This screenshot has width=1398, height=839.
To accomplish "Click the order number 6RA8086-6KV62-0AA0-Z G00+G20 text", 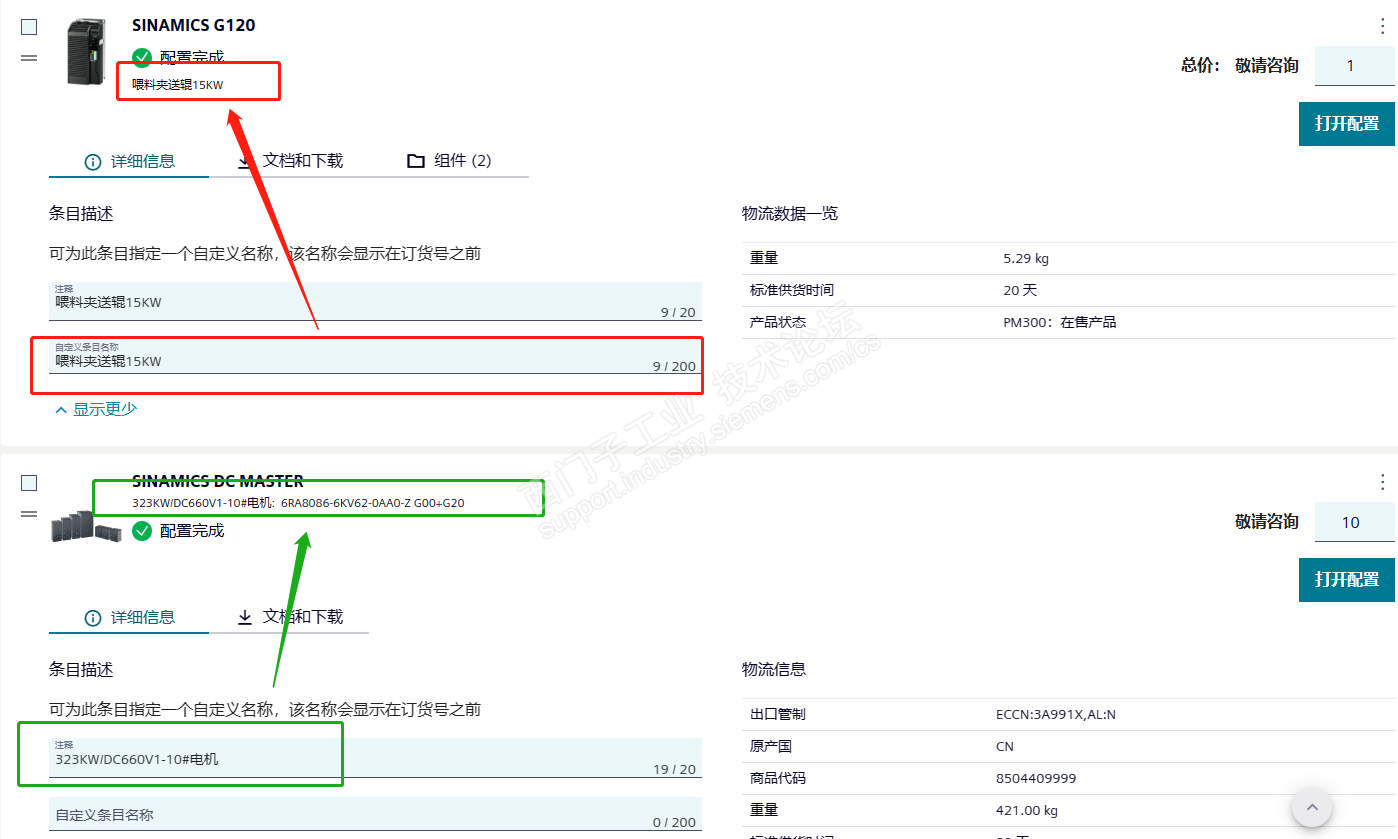I will 373,503.
